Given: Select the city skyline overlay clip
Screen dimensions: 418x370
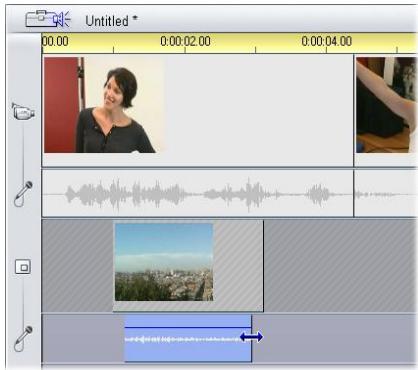Looking at the screenshot, I should [188, 266].
